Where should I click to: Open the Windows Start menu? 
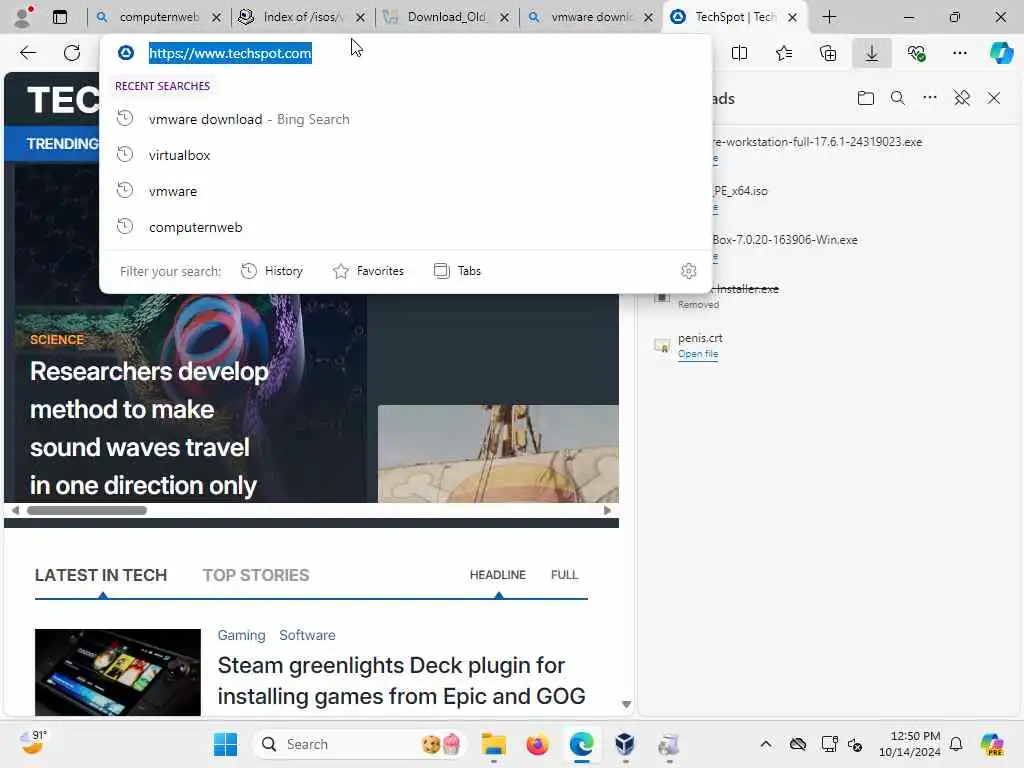tap(226, 744)
